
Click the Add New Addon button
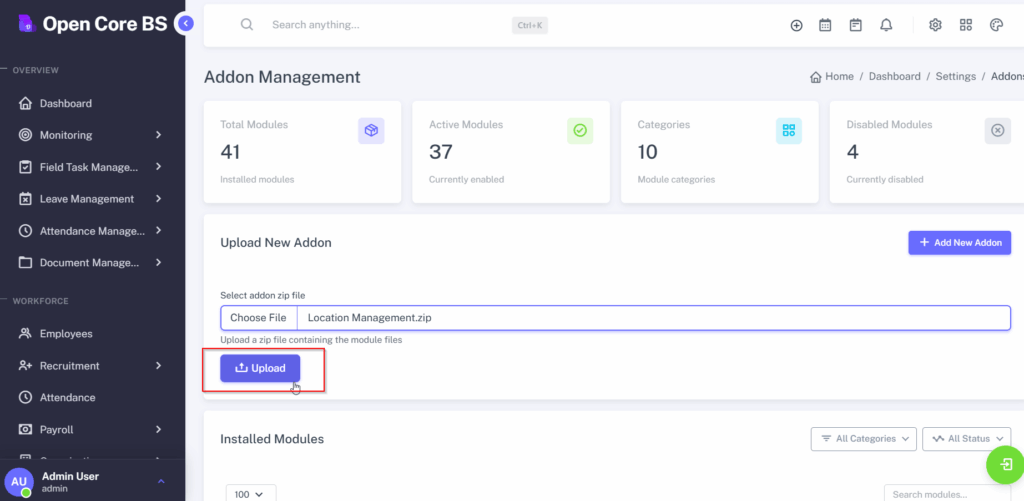pos(959,243)
